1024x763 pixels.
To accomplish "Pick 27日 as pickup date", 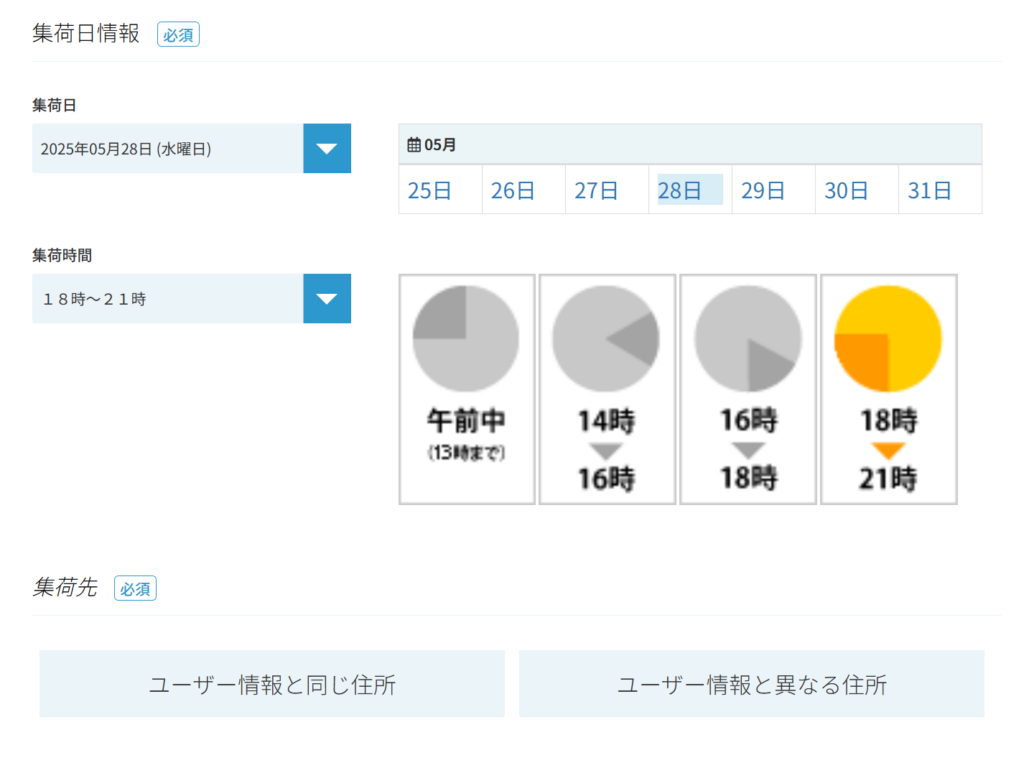I will 596,191.
